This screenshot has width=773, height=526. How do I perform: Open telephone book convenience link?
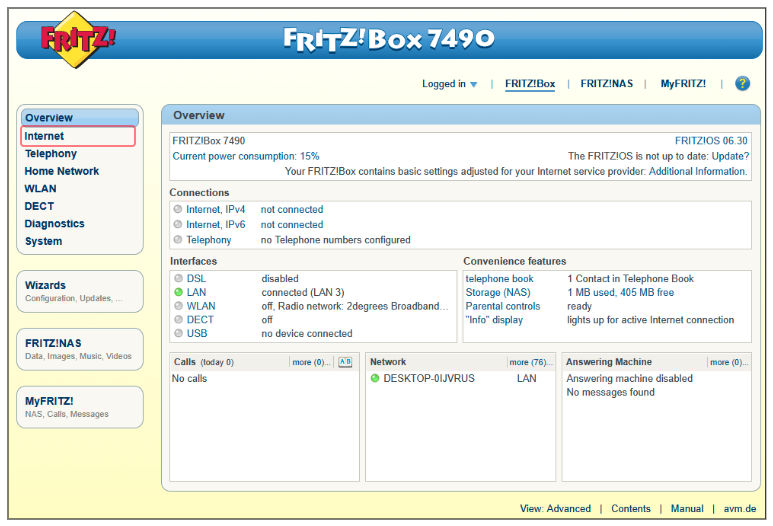pos(499,279)
